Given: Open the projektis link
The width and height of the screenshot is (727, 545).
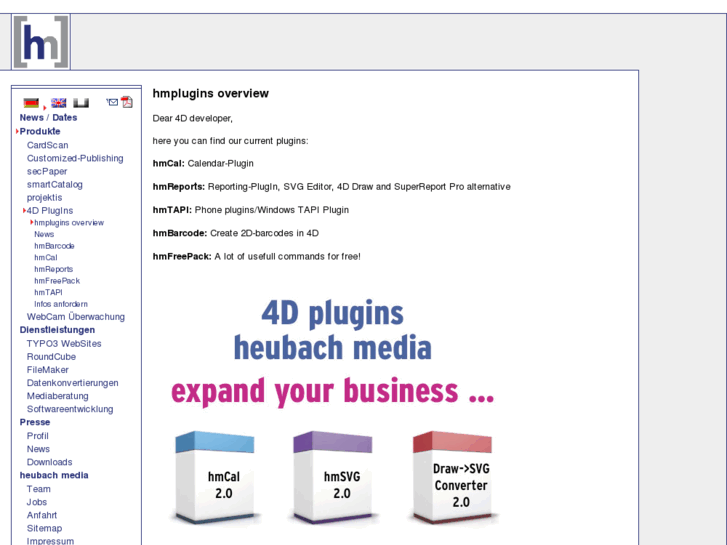Looking at the screenshot, I should pyautogui.click(x=45, y=198).
